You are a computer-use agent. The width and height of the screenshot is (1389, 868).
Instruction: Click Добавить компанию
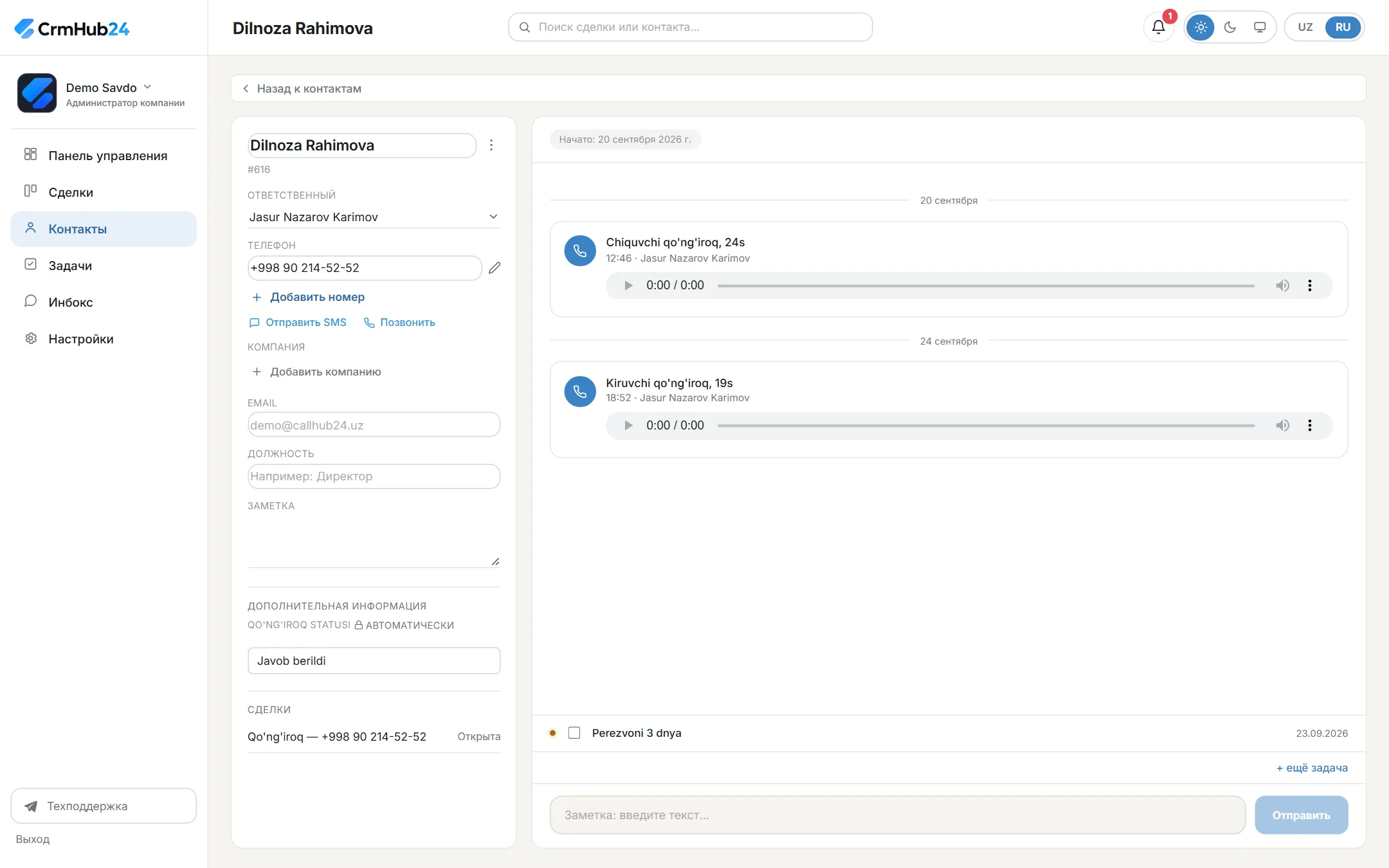[316, 372]
